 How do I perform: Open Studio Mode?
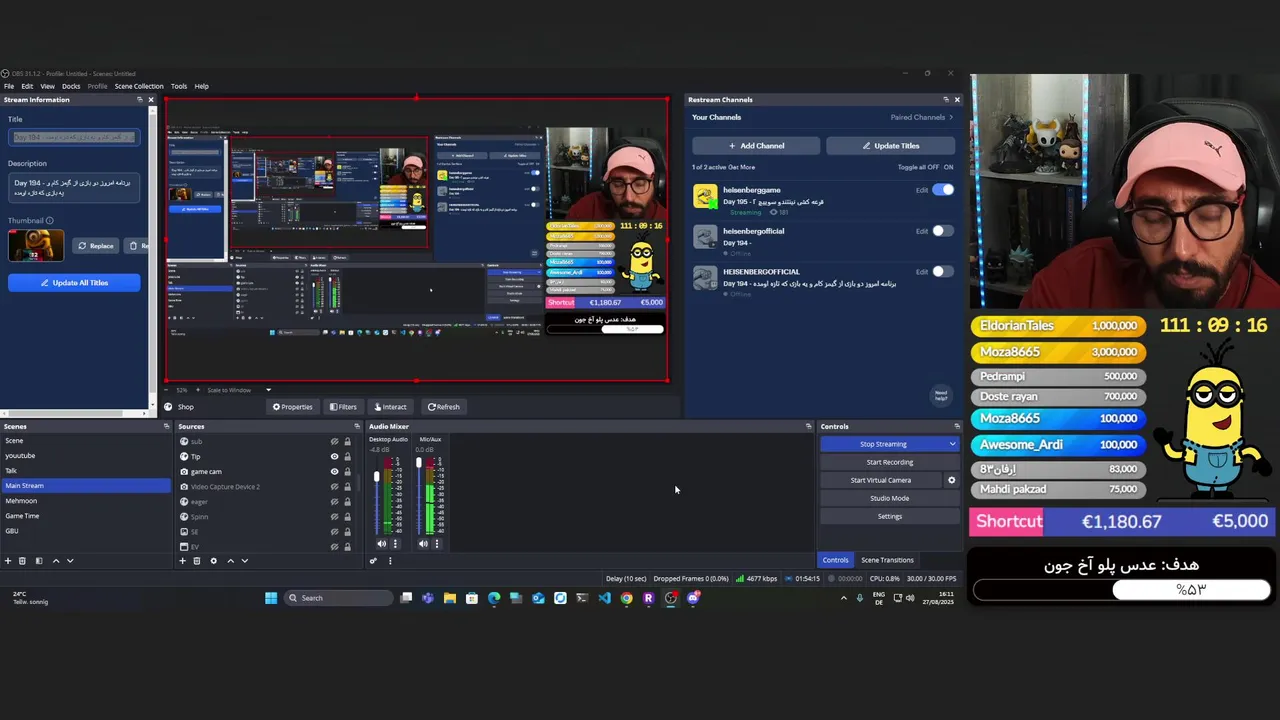coord(889,498)
